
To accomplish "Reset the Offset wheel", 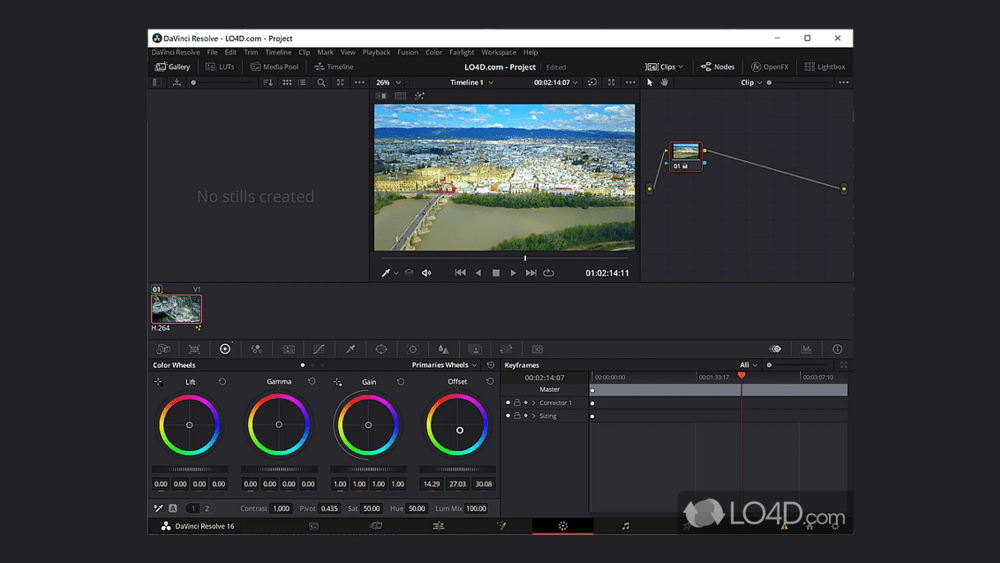I will pos(490,381).
